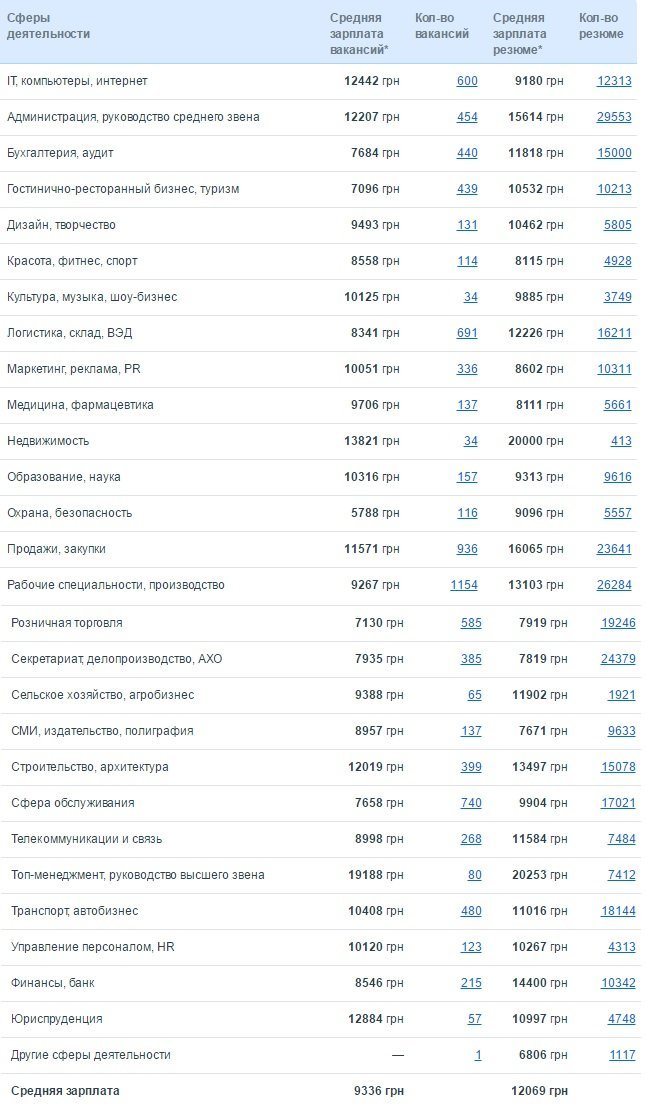Click 480 vacancies for Транспорт, автобизнес
The image size is (650, 1104).
(x=471, y=911)
